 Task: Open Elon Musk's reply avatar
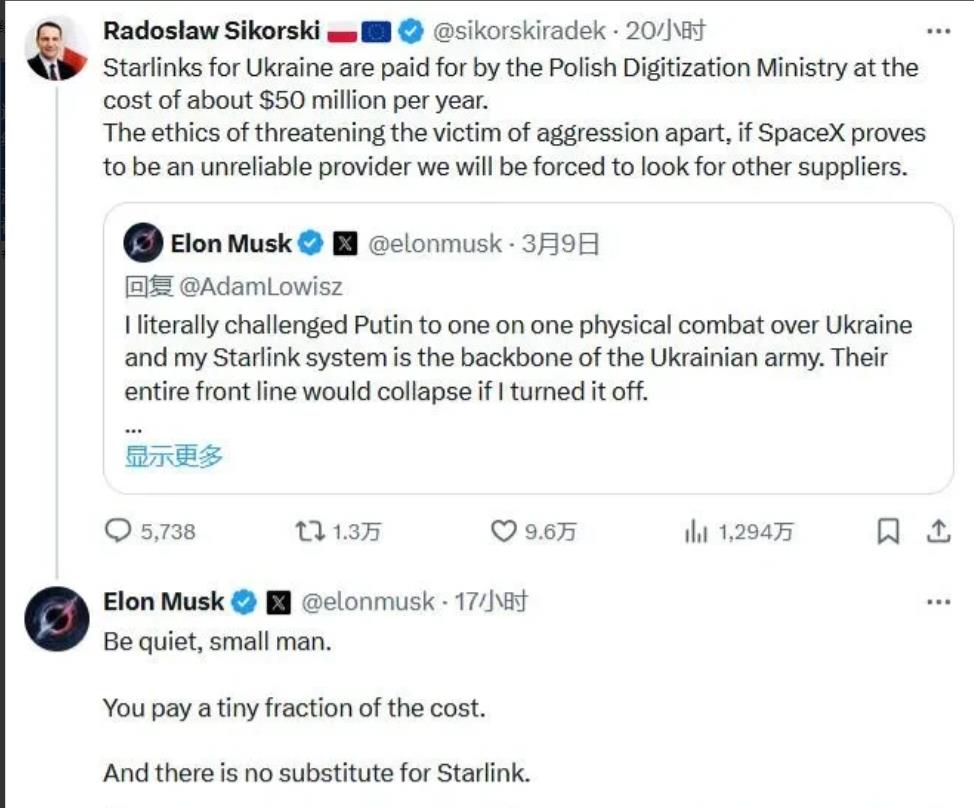pyautogui.click(x=57, y=619)
